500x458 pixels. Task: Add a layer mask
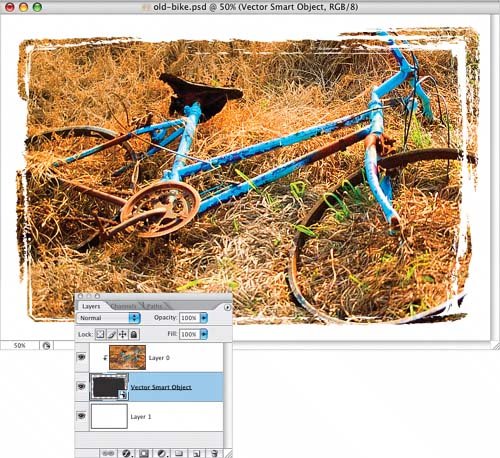[144, 453]
